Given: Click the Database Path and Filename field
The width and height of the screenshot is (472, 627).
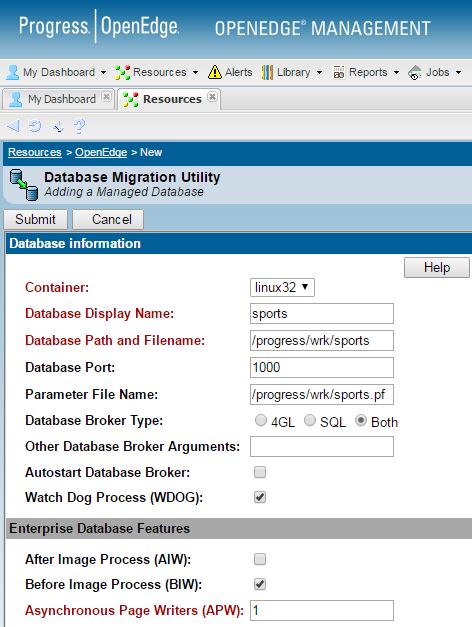Looking at the screenshot, I should [322, 340].
